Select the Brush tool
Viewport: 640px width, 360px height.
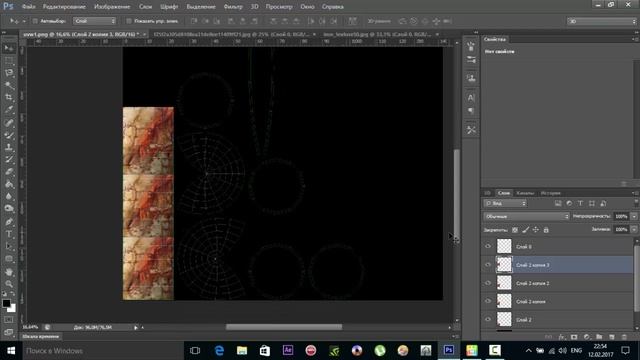point(9,135)
